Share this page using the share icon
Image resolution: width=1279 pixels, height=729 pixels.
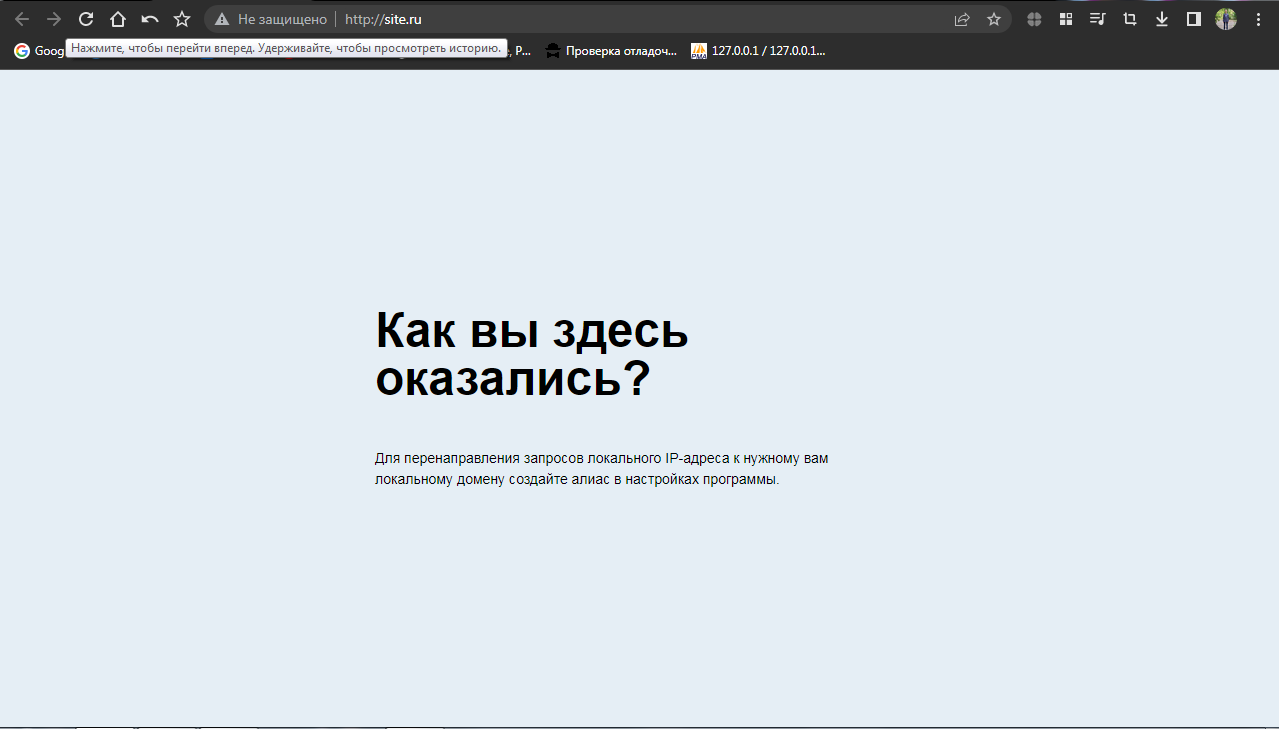pos(962,19)
